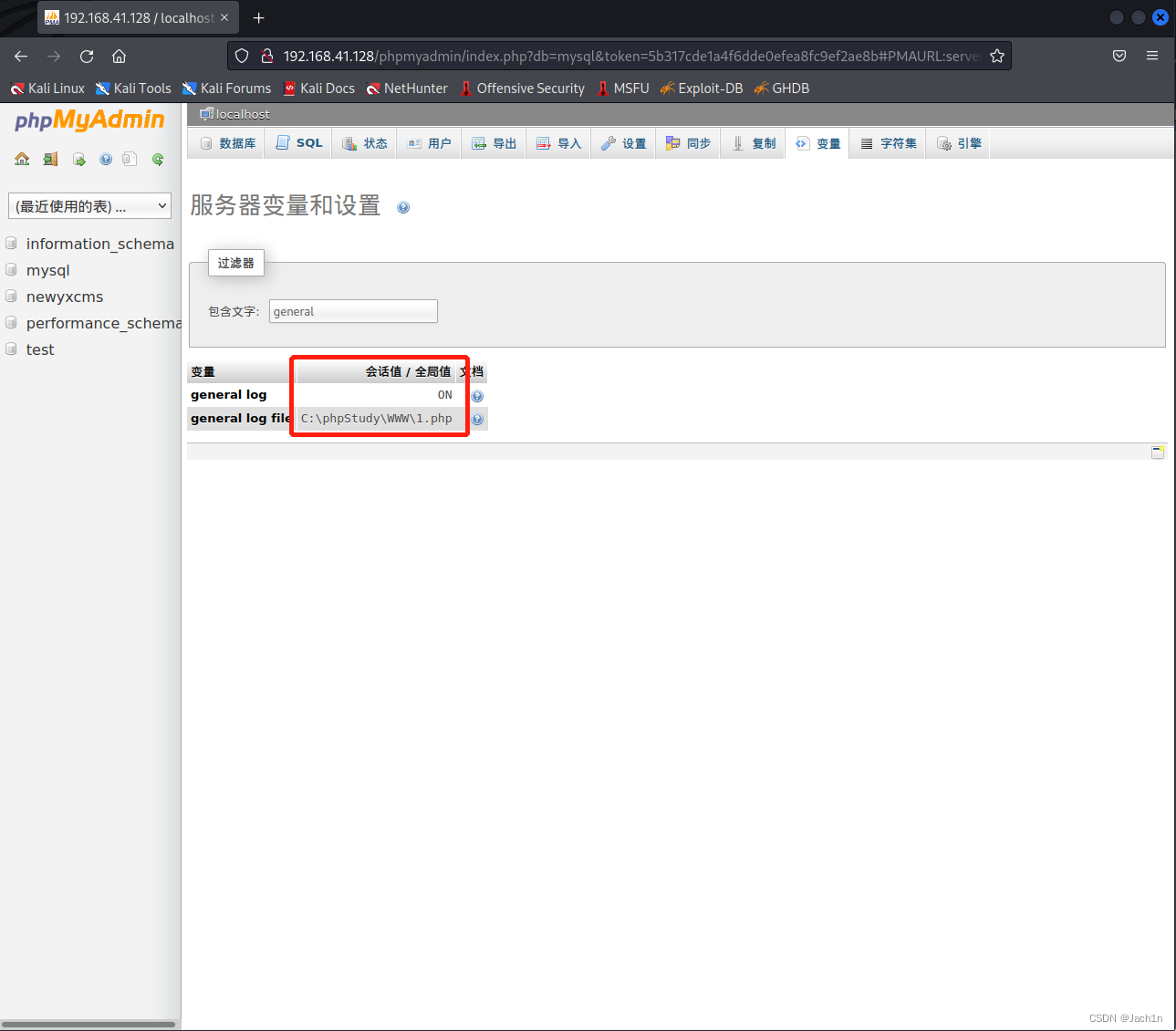Image resolution: width=1176 pixels, height=1031 pixels.
Task: Open Kali Linux bookmark
Action: pos(47,89)
